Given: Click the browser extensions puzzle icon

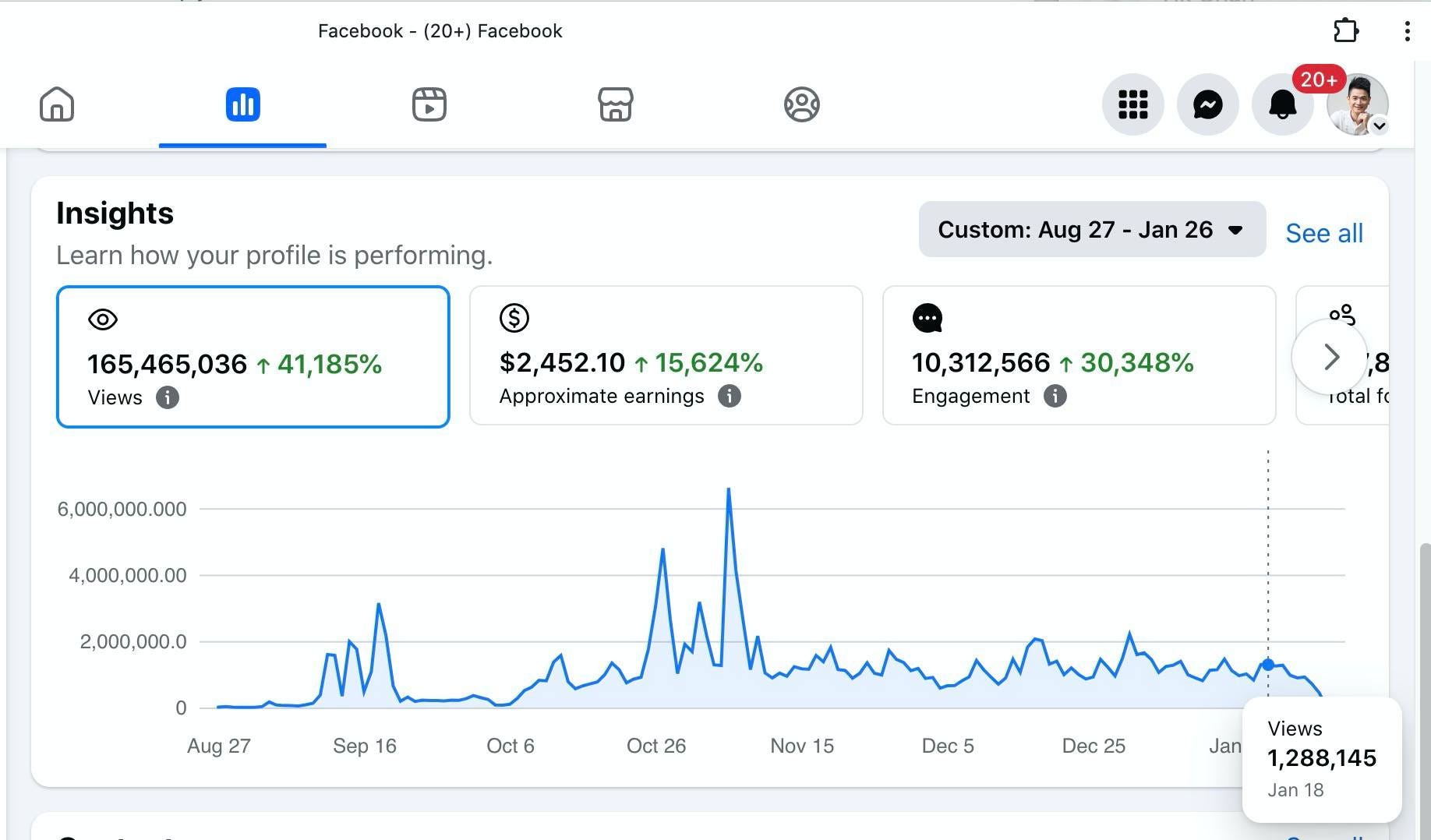Looking at the screenshot, I should [1345, 31].
